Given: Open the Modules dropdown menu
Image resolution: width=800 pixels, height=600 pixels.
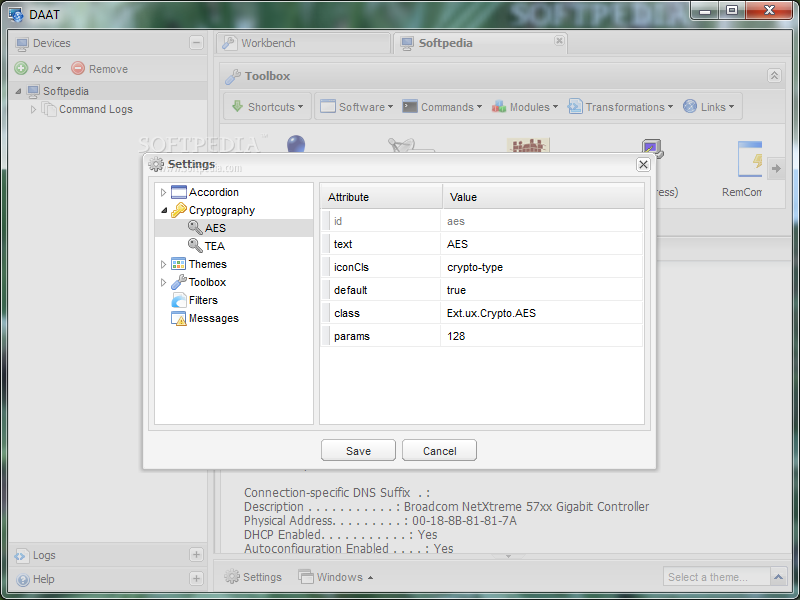Looking at the screenshot, I should [x=525, y=107].
